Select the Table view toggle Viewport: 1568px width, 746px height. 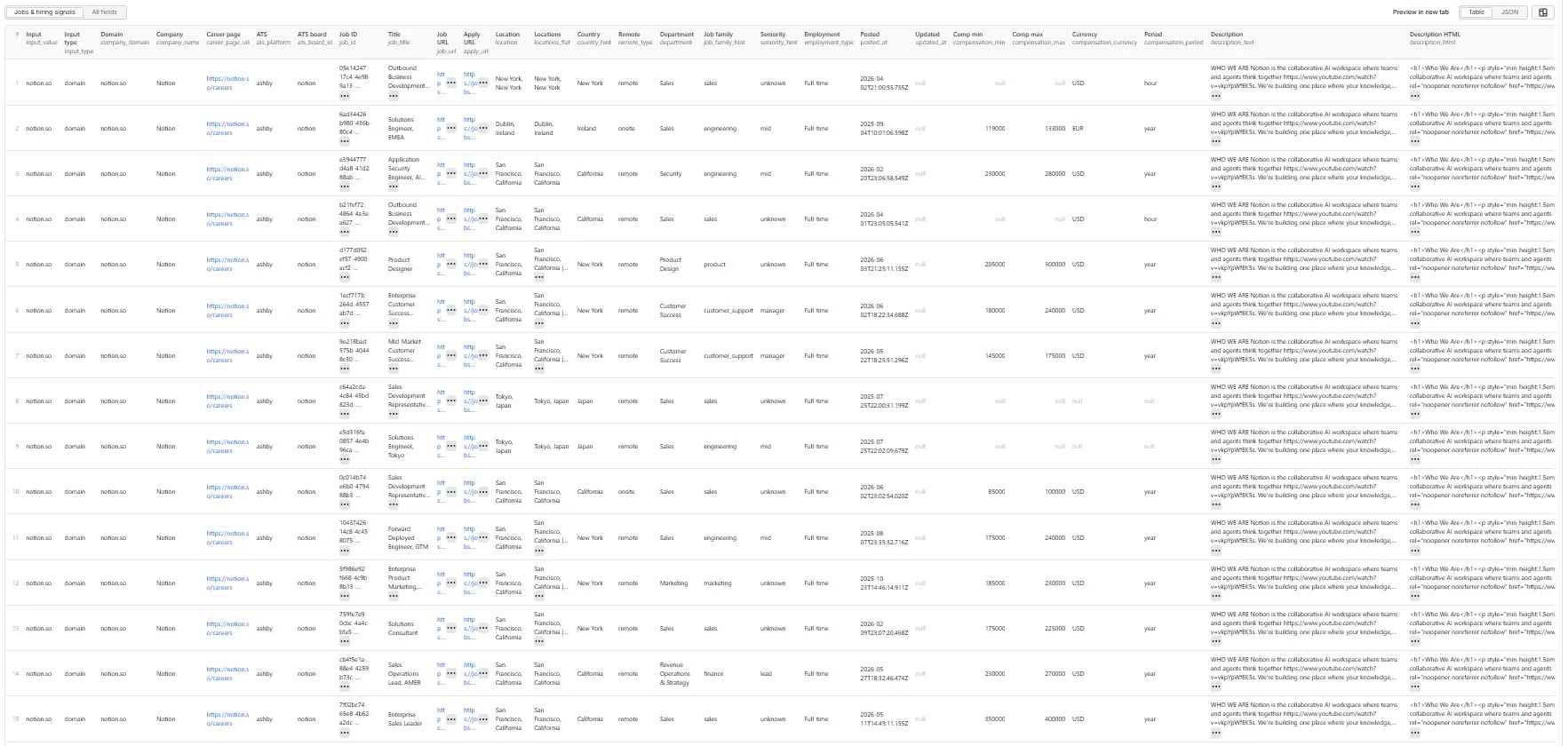[x=1476, y=12]
